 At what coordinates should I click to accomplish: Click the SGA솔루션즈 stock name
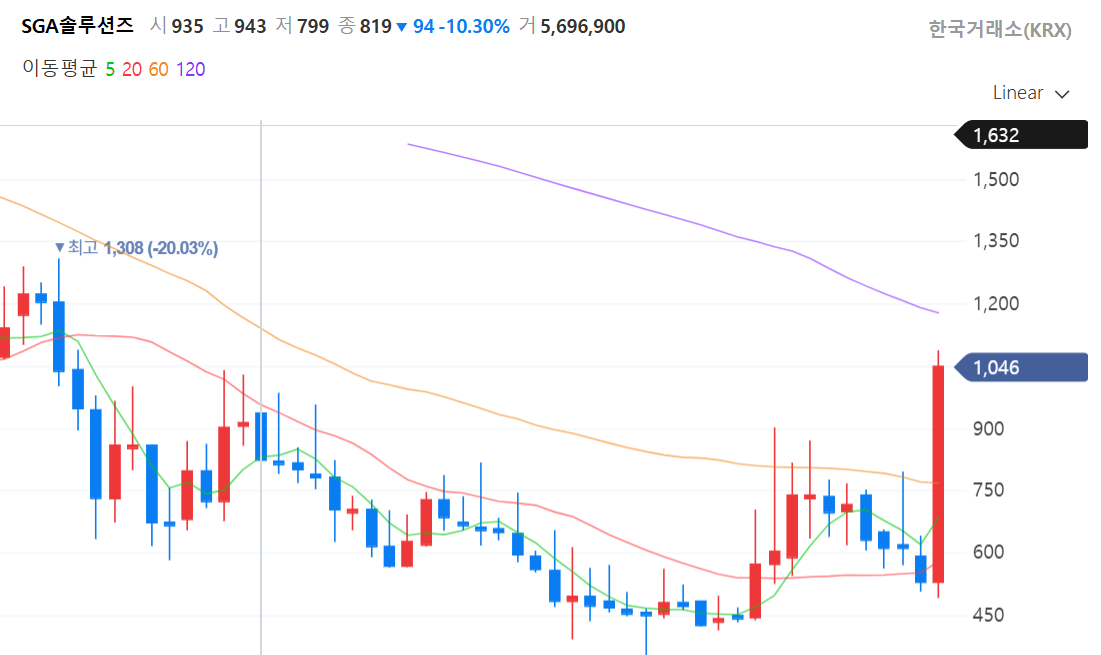pyautogui.click(x=77, y=26)
